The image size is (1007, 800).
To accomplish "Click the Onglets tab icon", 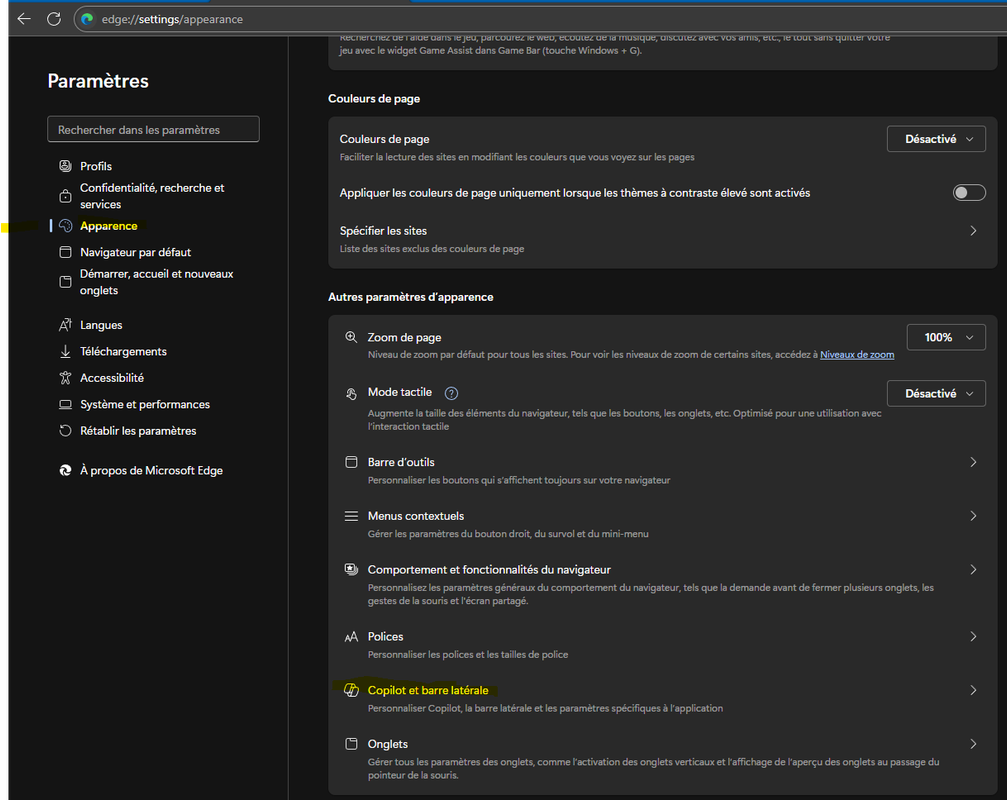I will pos(351,743).
